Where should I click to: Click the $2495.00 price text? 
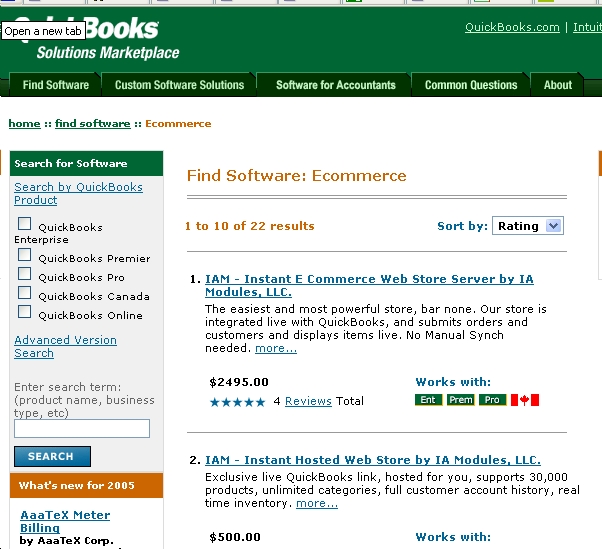(239, 382)
